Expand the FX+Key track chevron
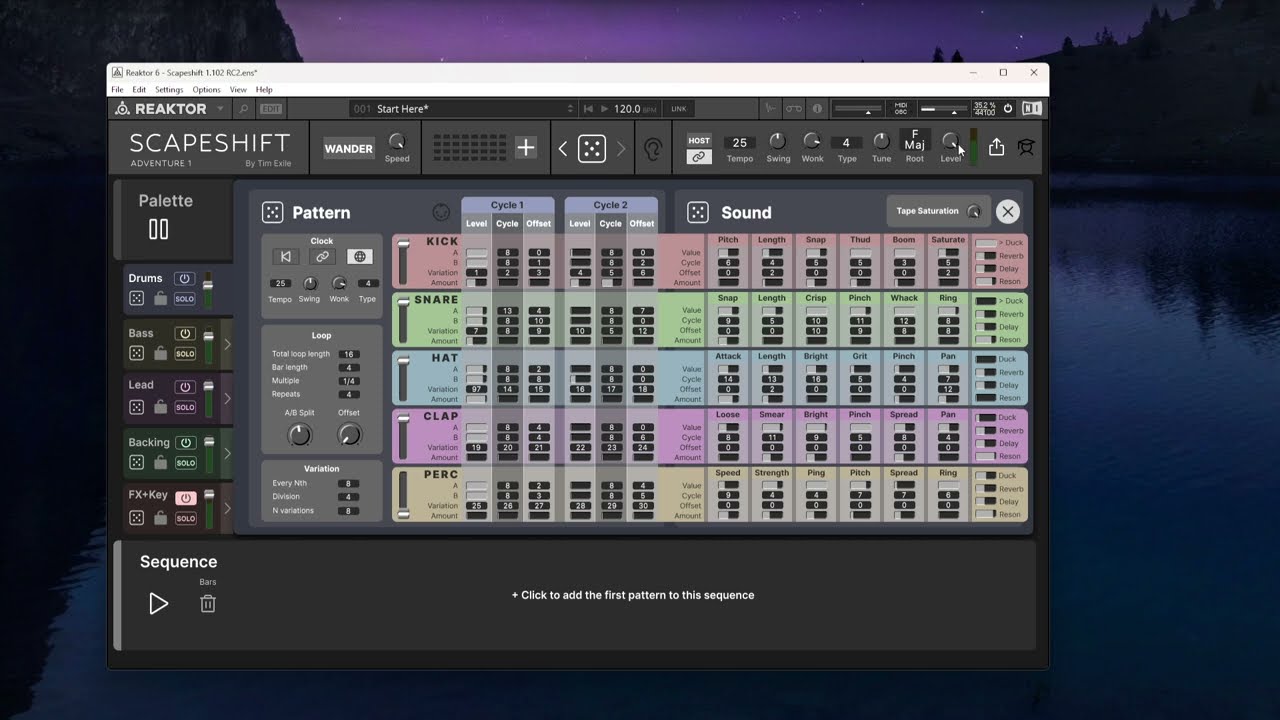This screenshot has width=1280, height=720. click(x=227, y=508)
